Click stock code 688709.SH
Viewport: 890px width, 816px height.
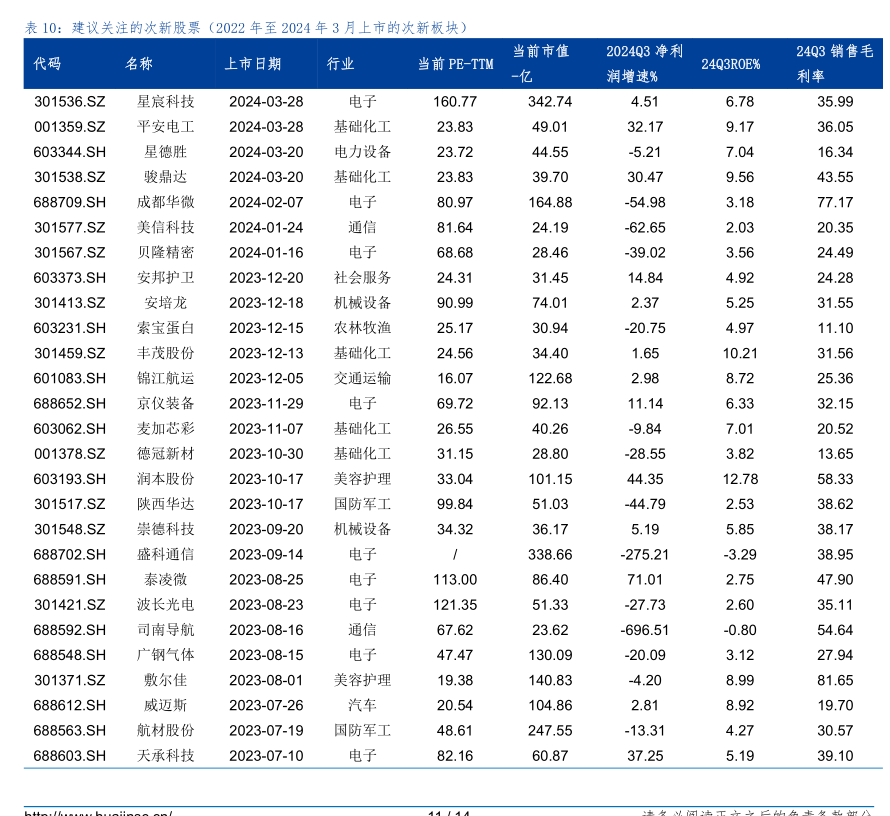pyautogui.click(x=69, y=202)
